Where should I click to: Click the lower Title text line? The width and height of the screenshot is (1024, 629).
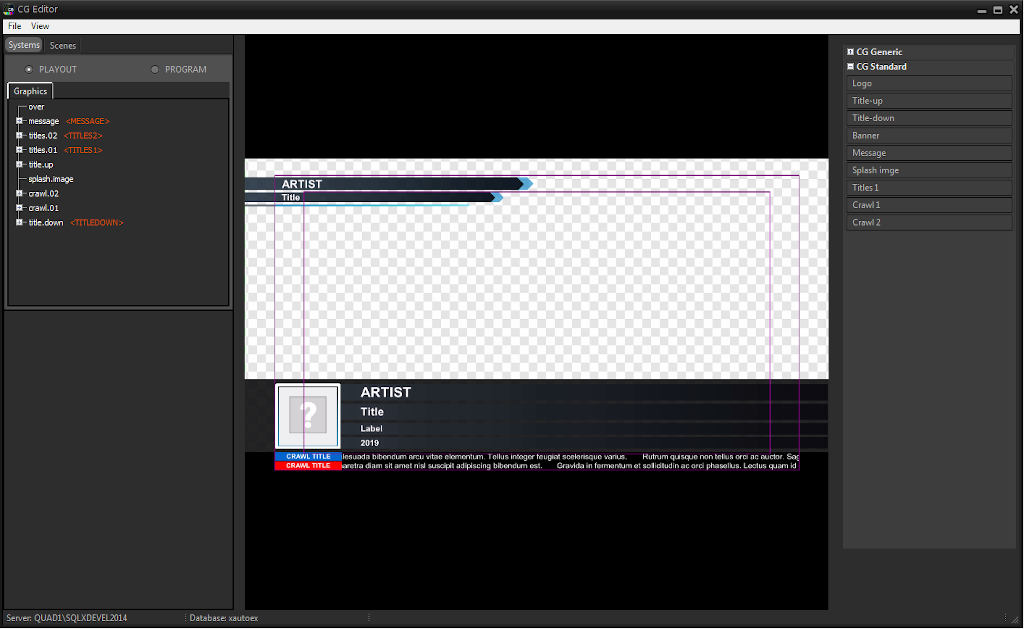372,411
